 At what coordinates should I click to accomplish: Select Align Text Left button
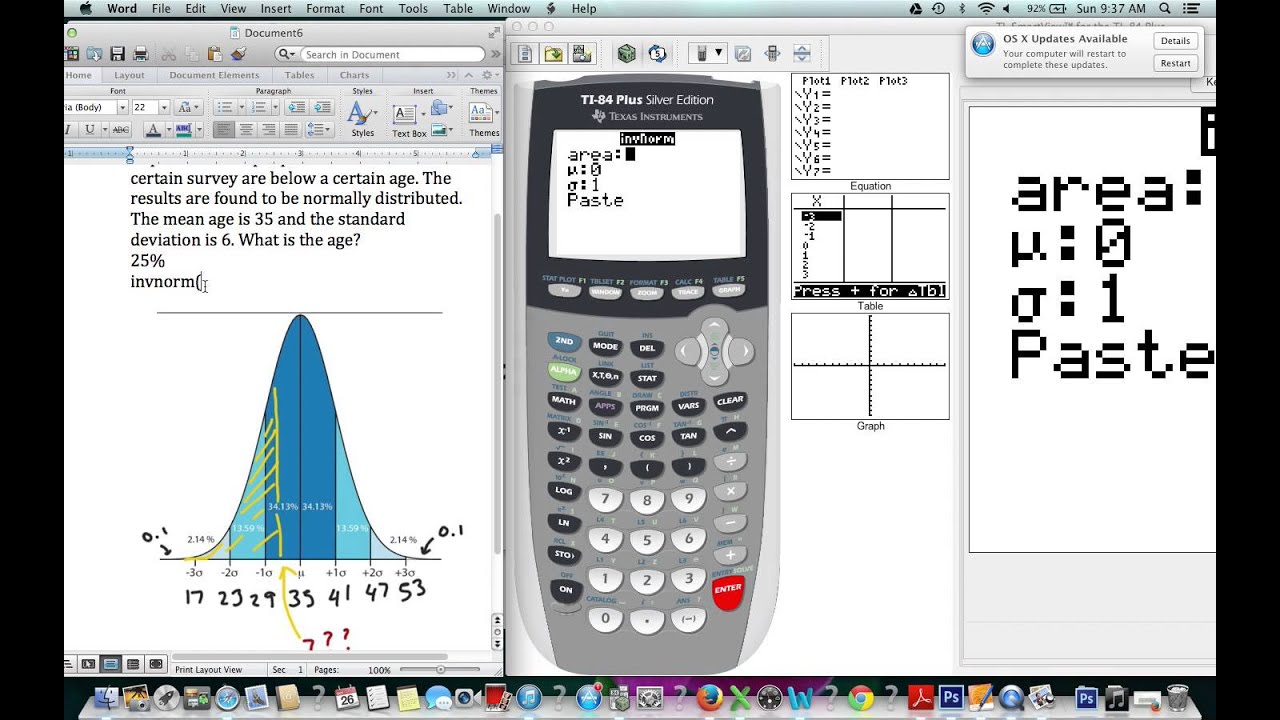[224, 129]
